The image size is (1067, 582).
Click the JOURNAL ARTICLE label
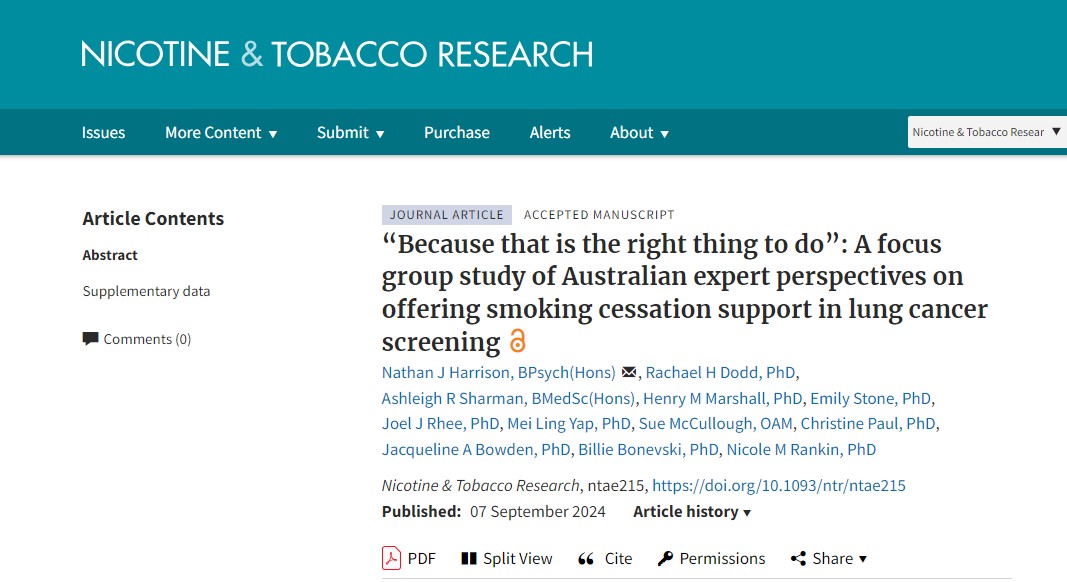point(446,214)
